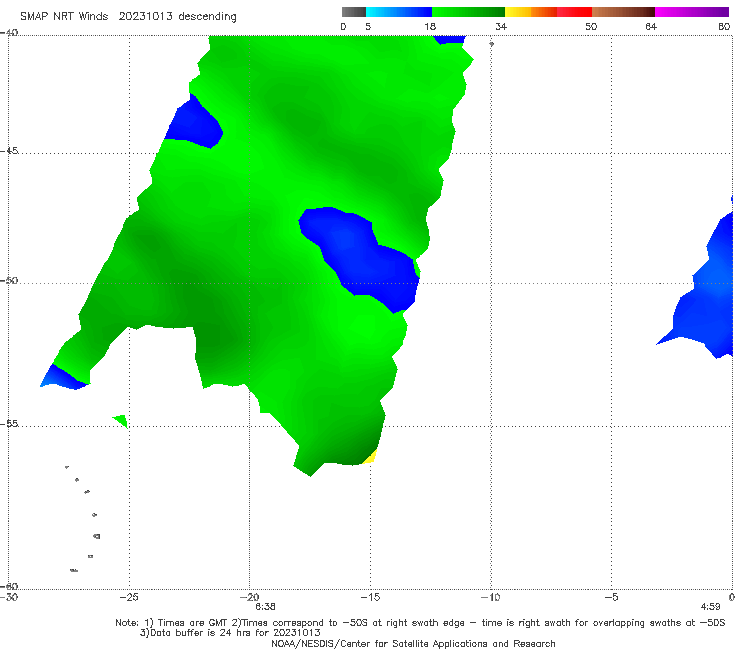Click the longitude label '-15'
Screen dimensions: 740x650
coord(370,597)
